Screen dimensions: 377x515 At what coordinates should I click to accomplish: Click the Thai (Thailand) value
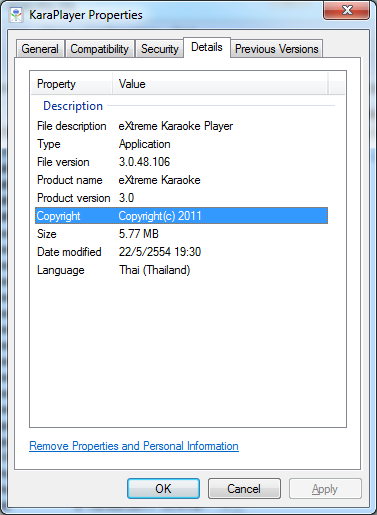tap(155, 270)
